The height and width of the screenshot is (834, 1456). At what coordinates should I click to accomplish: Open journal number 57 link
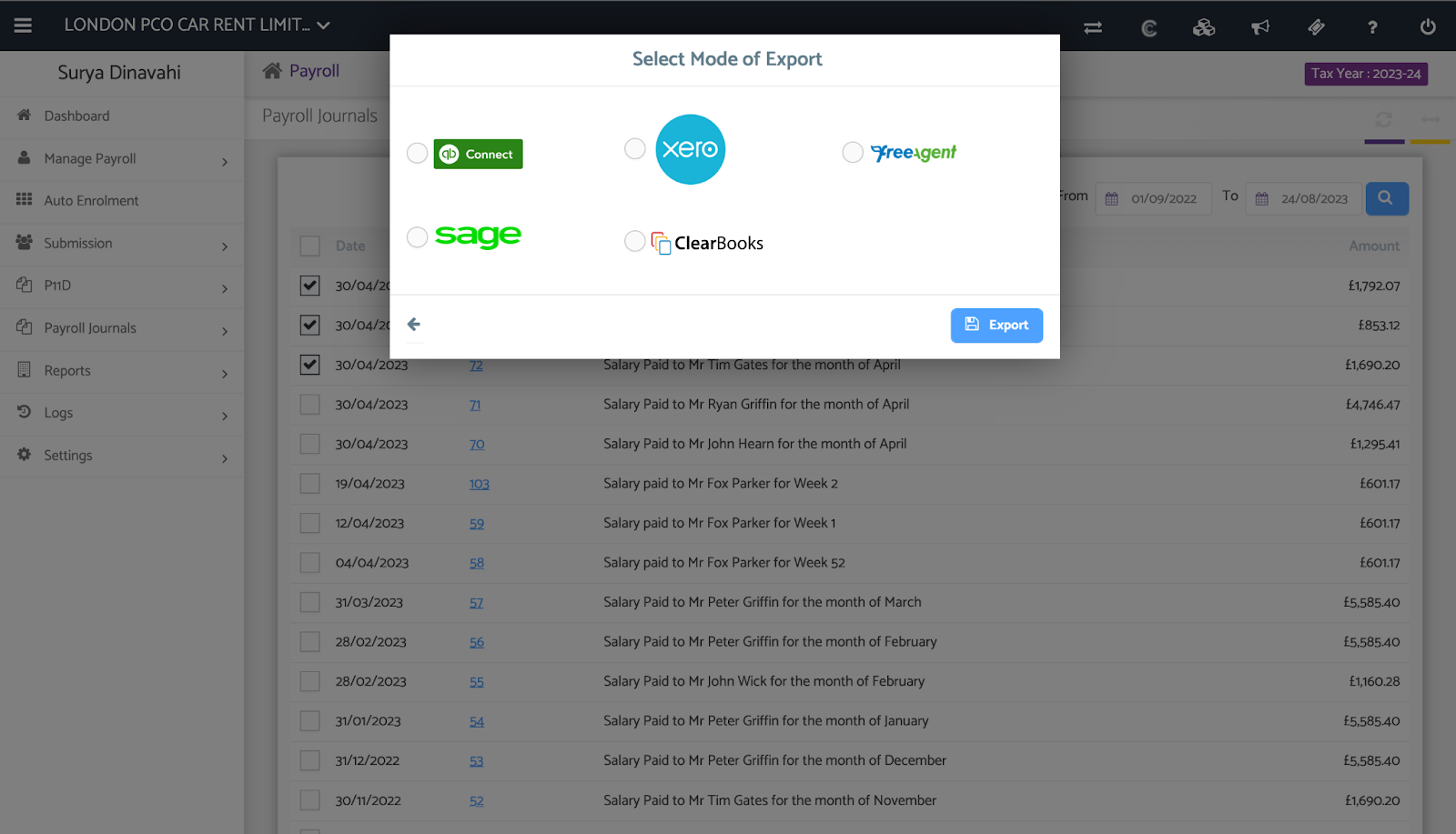tap(476, 603)
